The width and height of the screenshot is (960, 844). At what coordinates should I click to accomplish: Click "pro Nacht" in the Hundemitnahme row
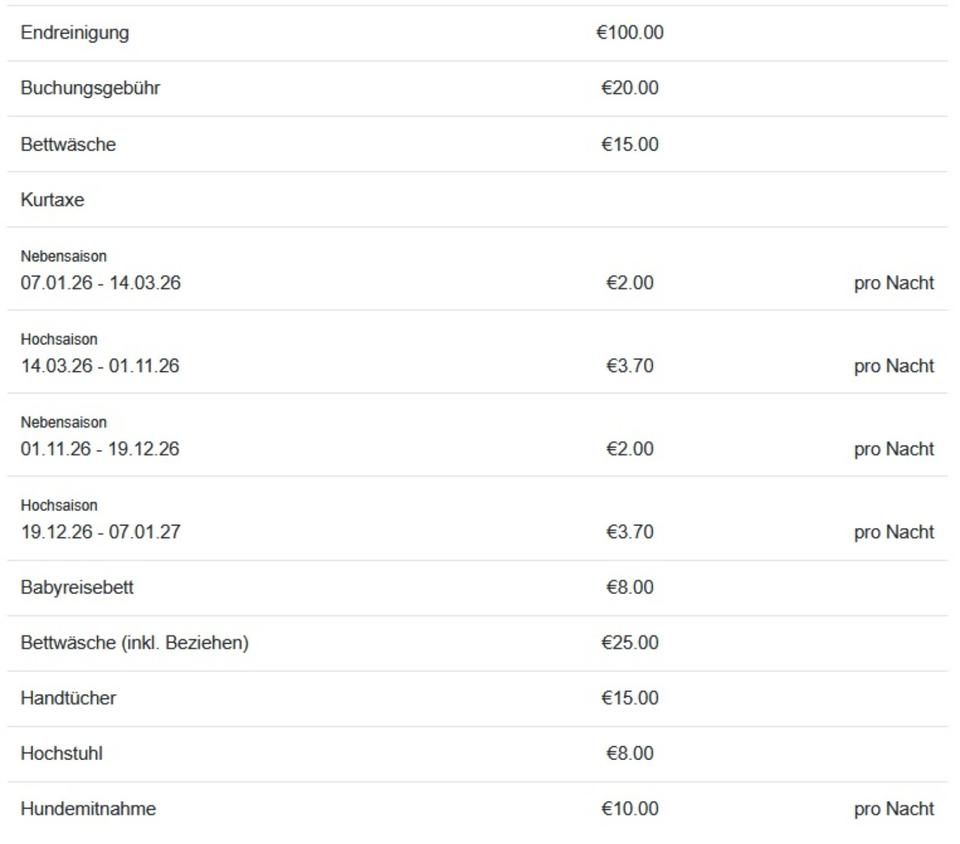[894, 809]
